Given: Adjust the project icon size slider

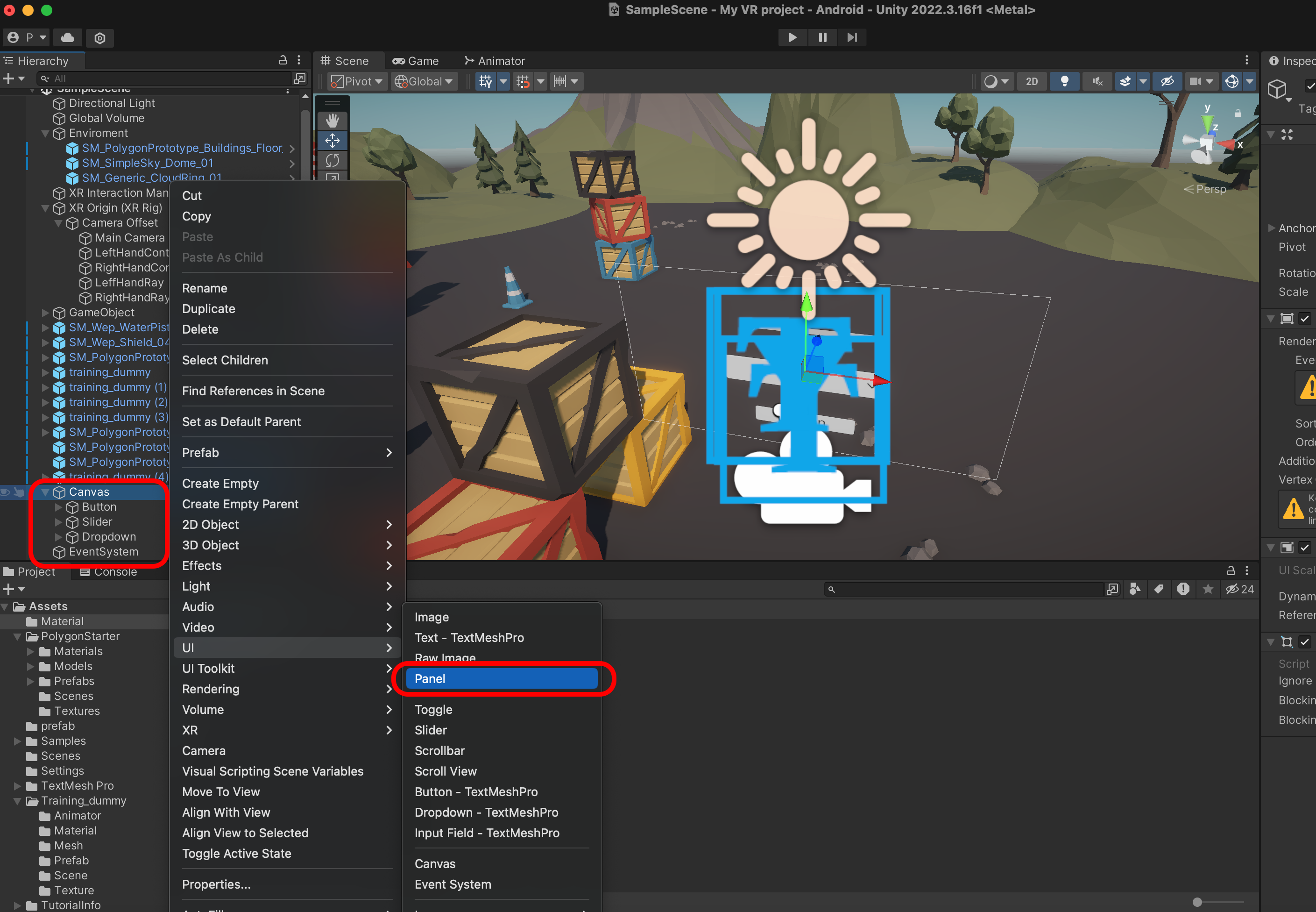Looking at the screenshot, I should click(1197, 902).
